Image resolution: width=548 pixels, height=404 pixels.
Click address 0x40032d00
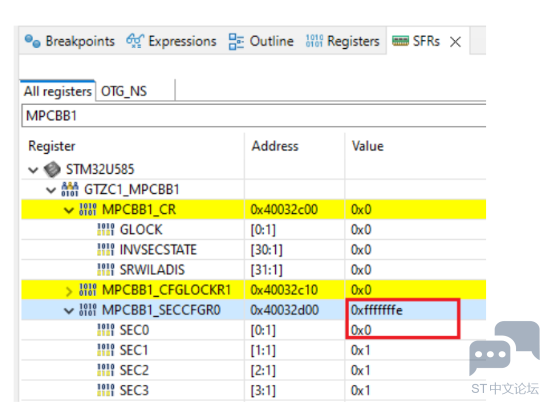[284, 310]
